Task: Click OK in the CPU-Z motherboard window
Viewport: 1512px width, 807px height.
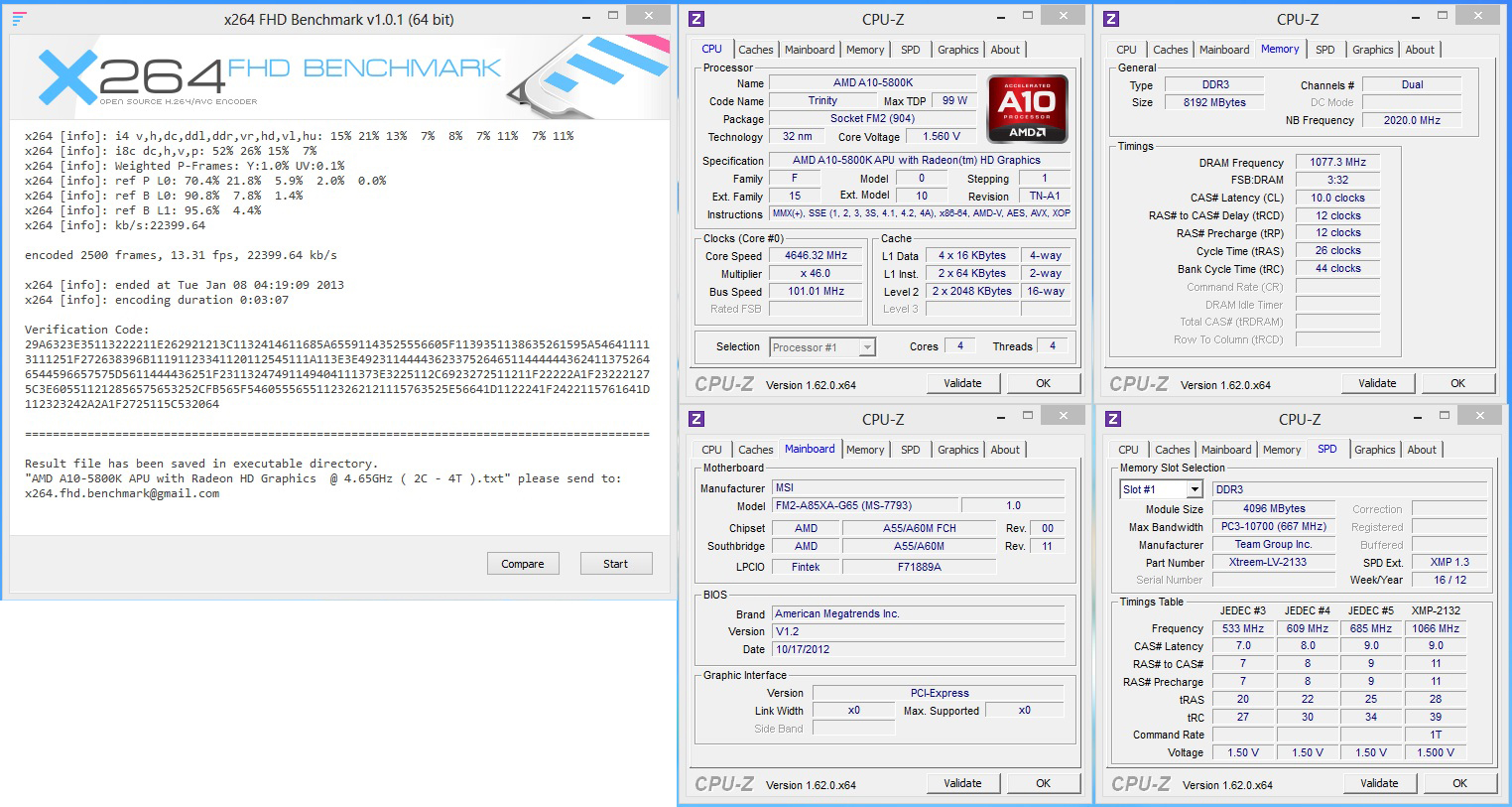Action: pyautogui.click(x=1044, y=783)
